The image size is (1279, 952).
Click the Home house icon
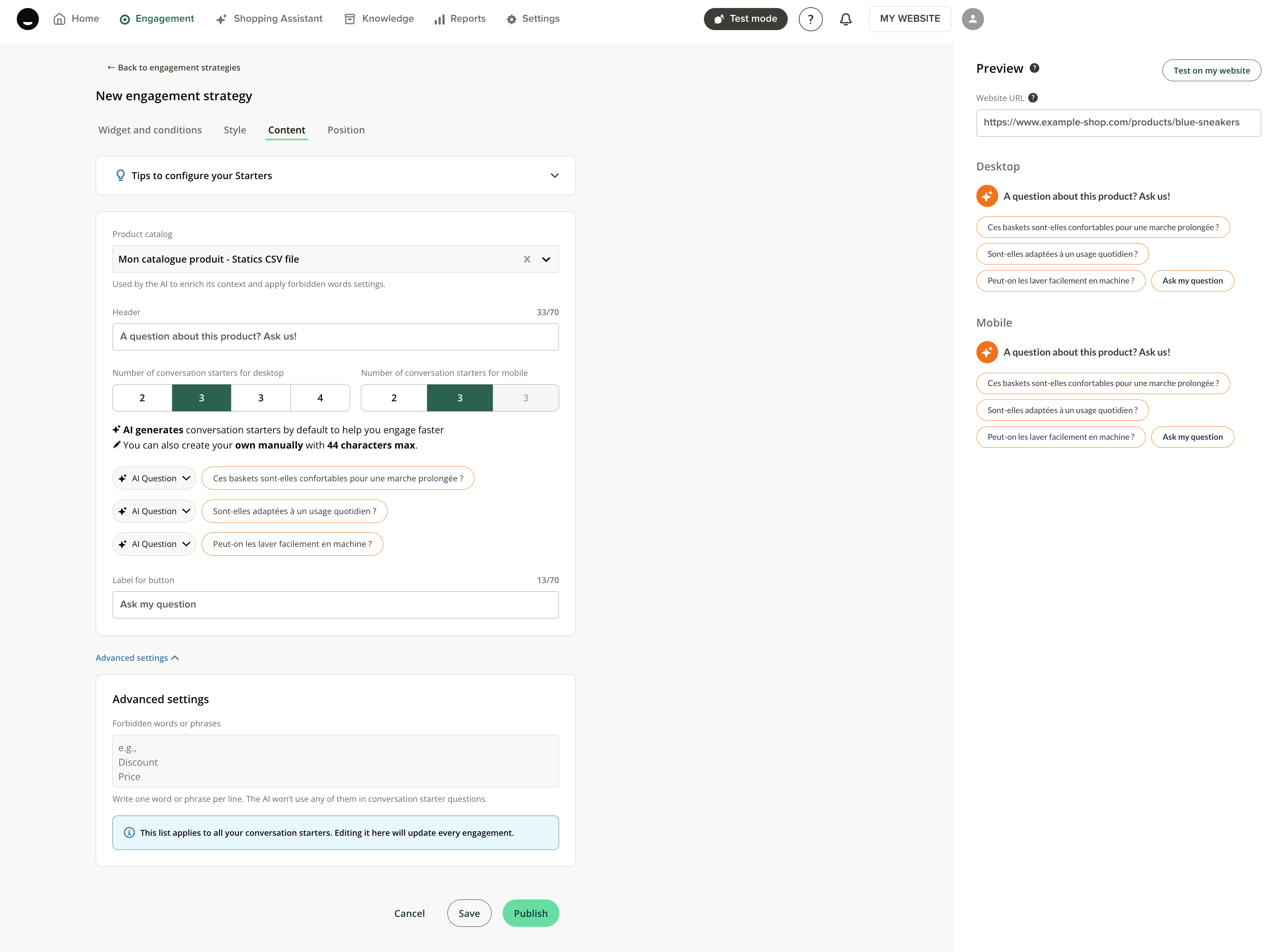point(59,19)
